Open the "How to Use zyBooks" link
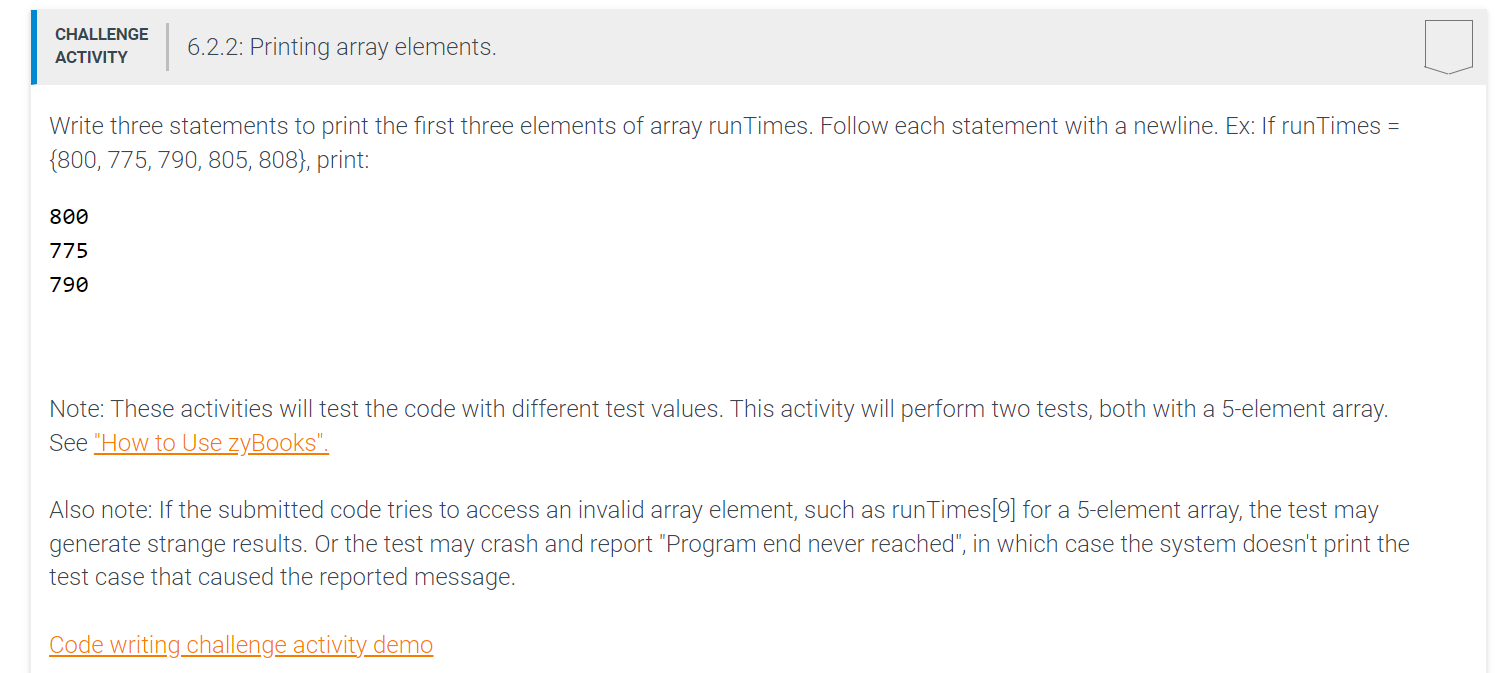1495x673 pixels. [x=210, y=443]
